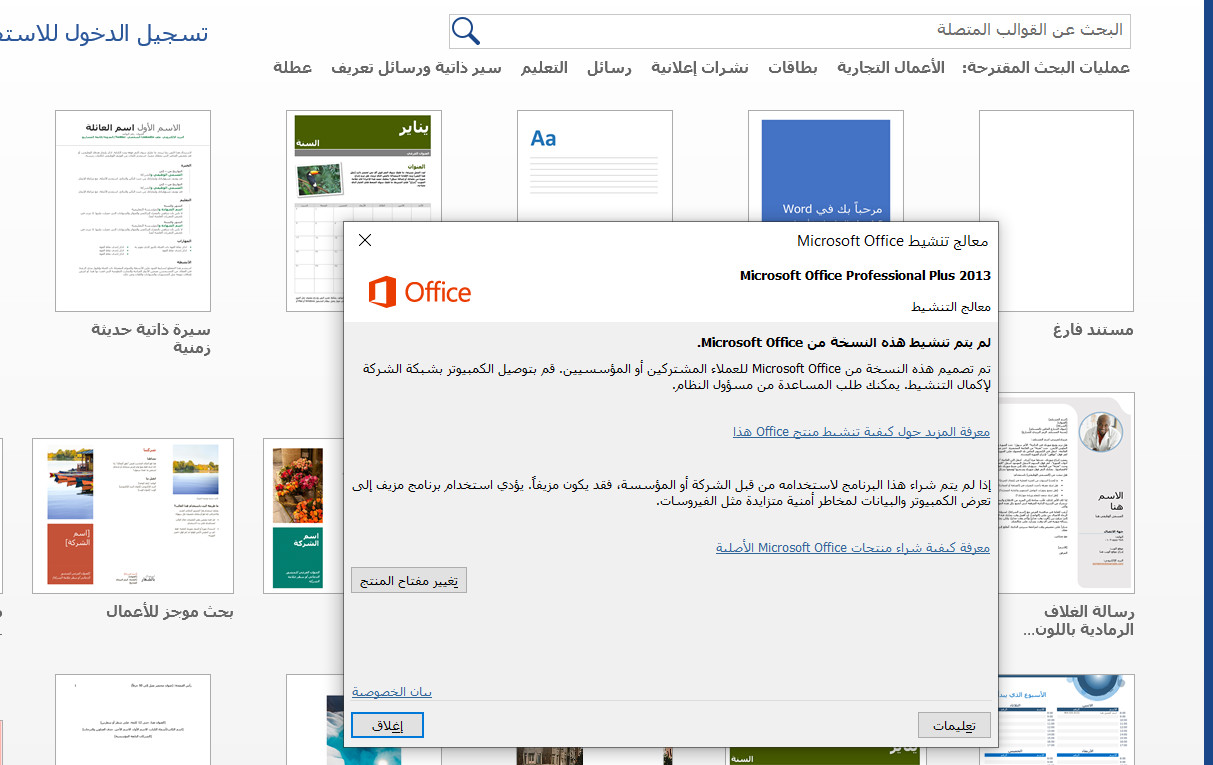Open the grey cover letter template thumbnail
This screenshot has width=1213, height=765.
click(x=1066, y=491)
